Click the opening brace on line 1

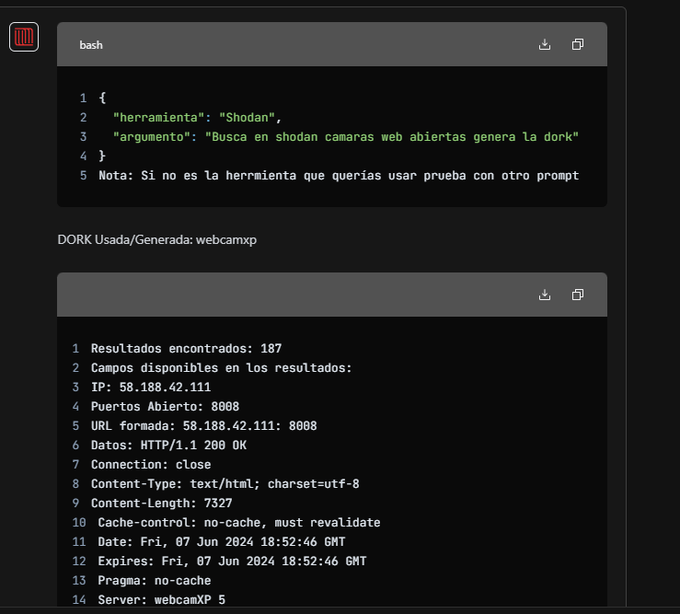coord(102,98)
